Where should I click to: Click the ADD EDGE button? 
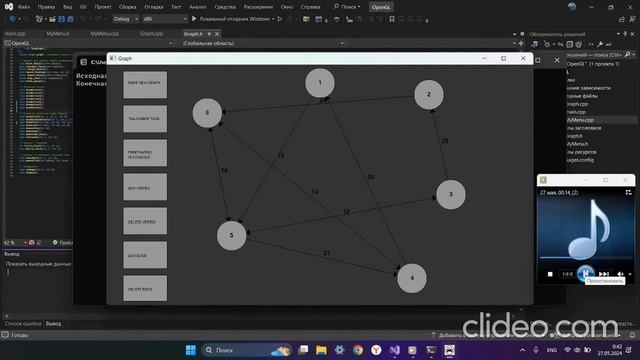point(145,255)
